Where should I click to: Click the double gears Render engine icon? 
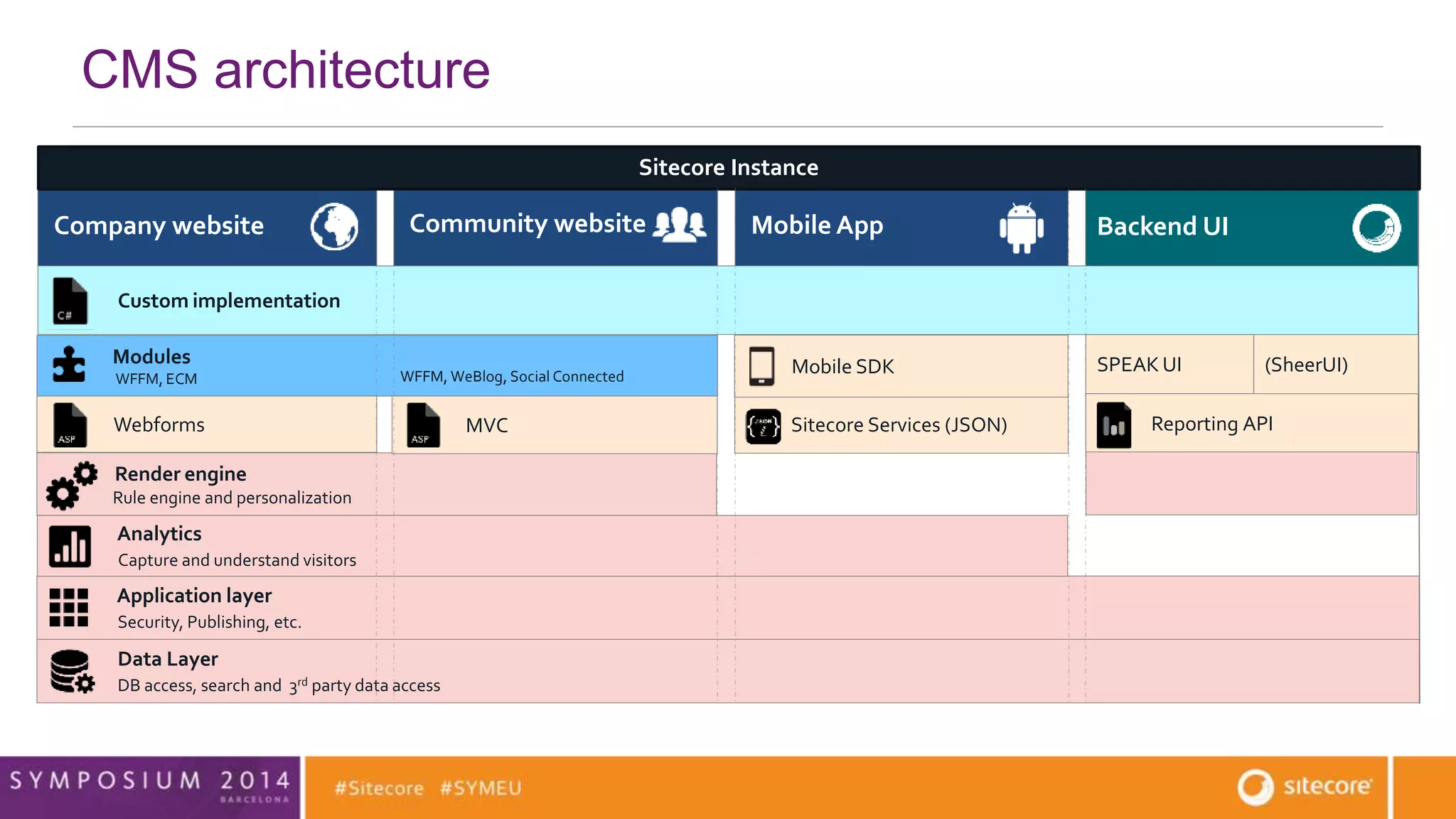click(72, 486)
